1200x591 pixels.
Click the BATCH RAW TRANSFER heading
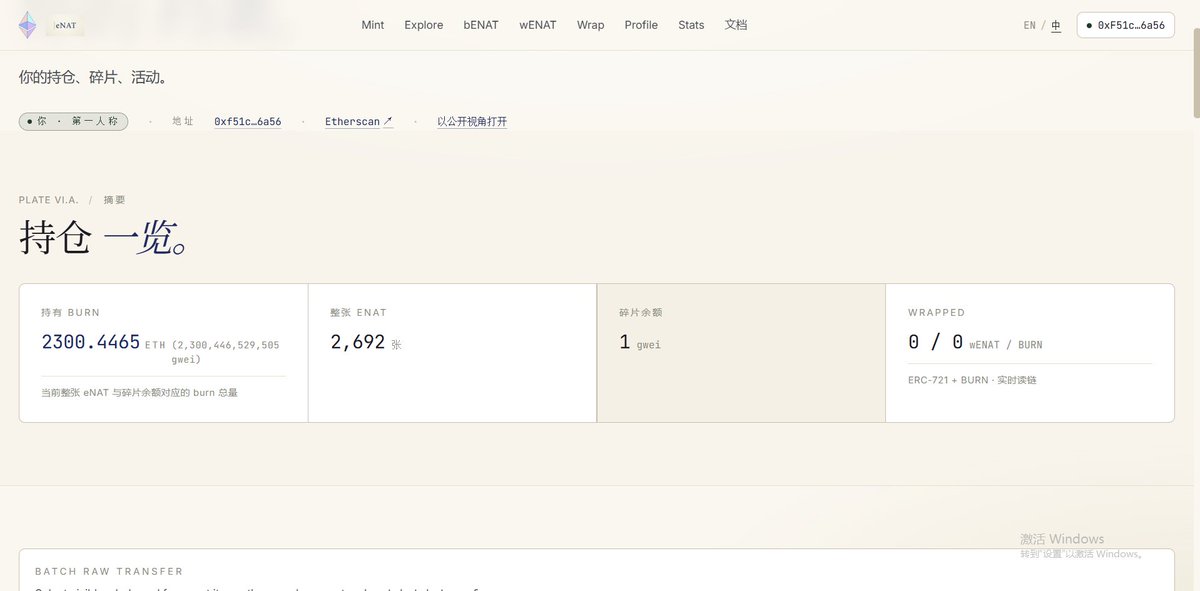pos(109,572)
